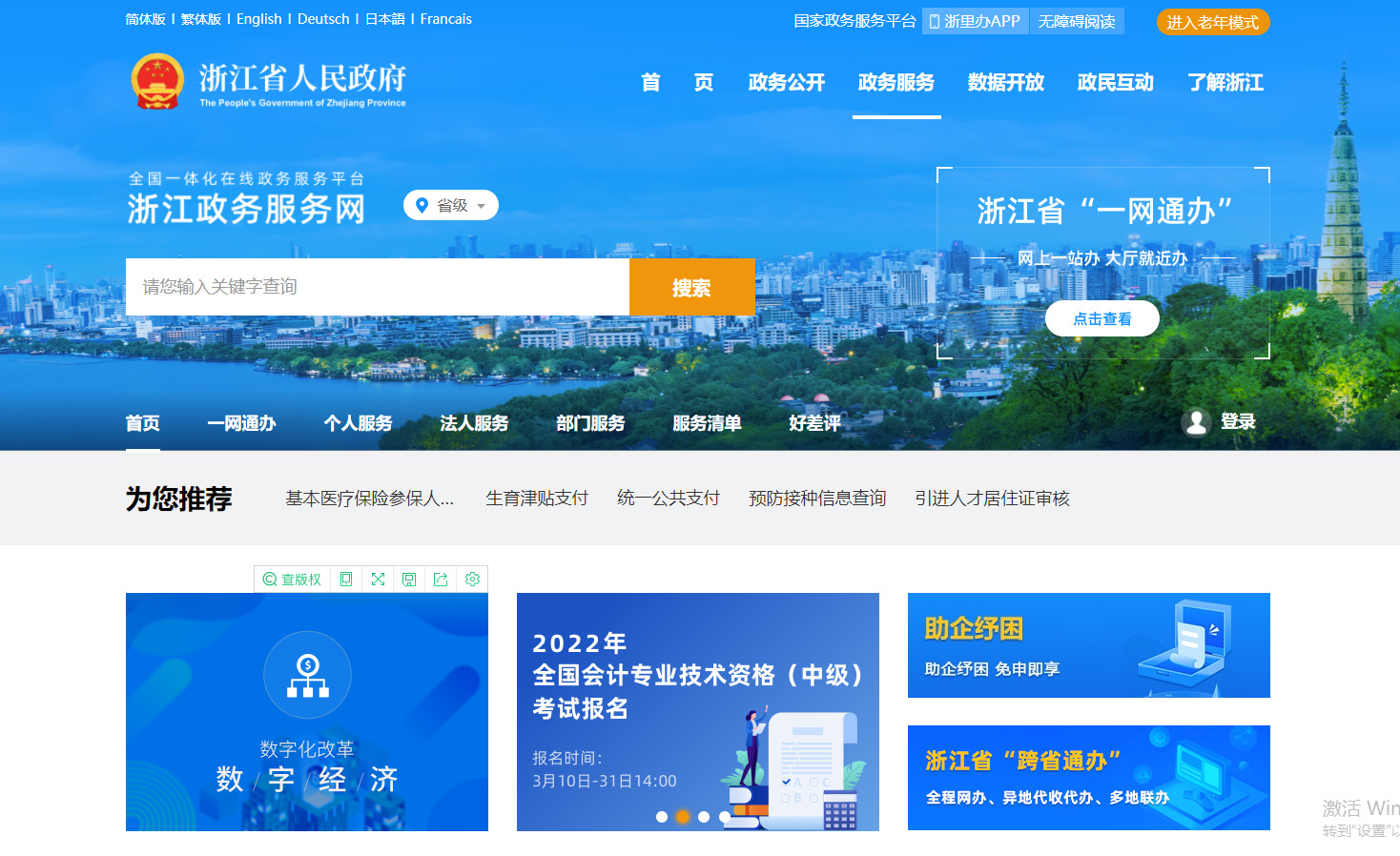Click the 点击查看 button
This screenshot has width=1400, height=856.
pos(1102,318)
